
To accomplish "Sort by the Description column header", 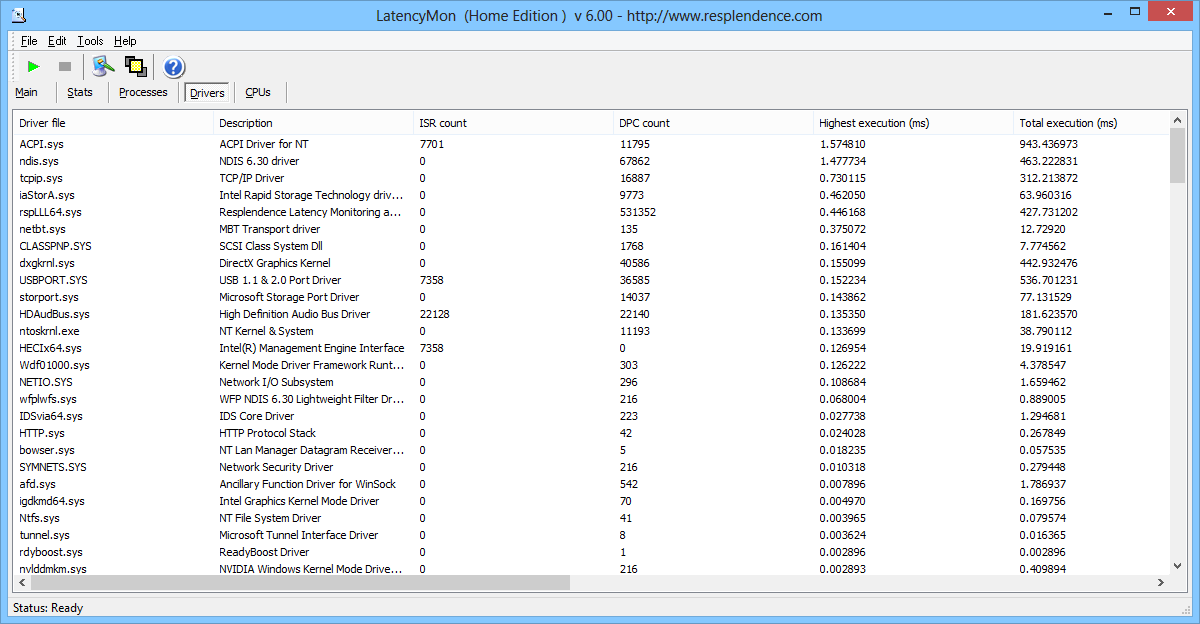I will pos(314,123).
